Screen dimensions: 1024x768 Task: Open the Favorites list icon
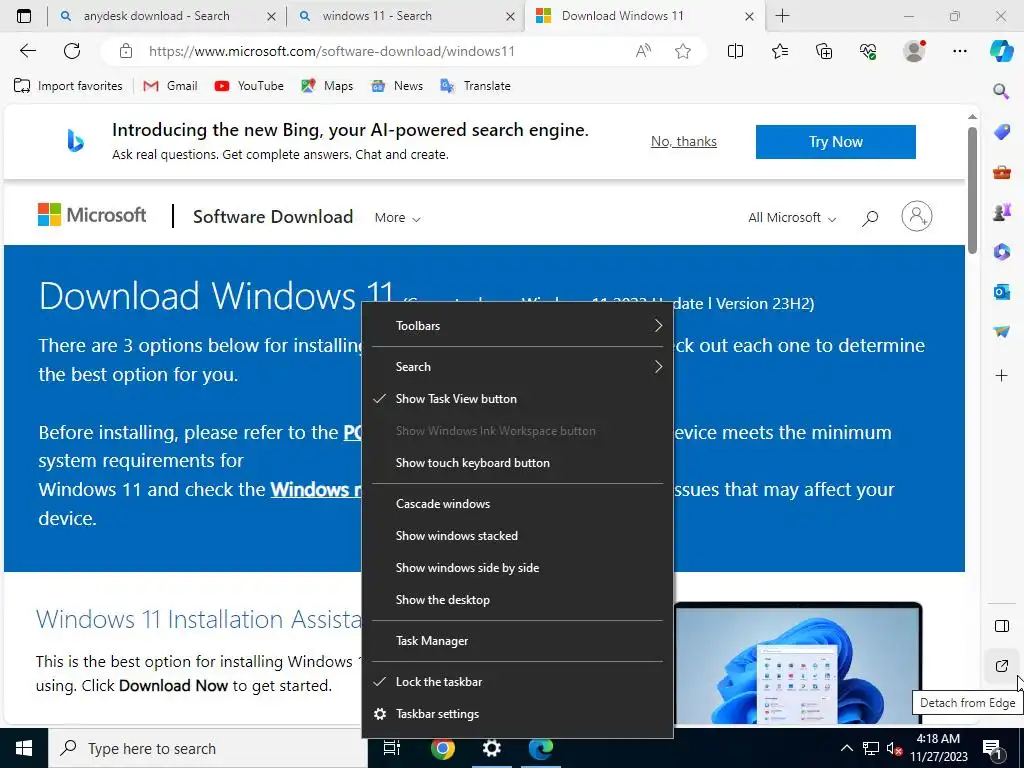(780, 51)
